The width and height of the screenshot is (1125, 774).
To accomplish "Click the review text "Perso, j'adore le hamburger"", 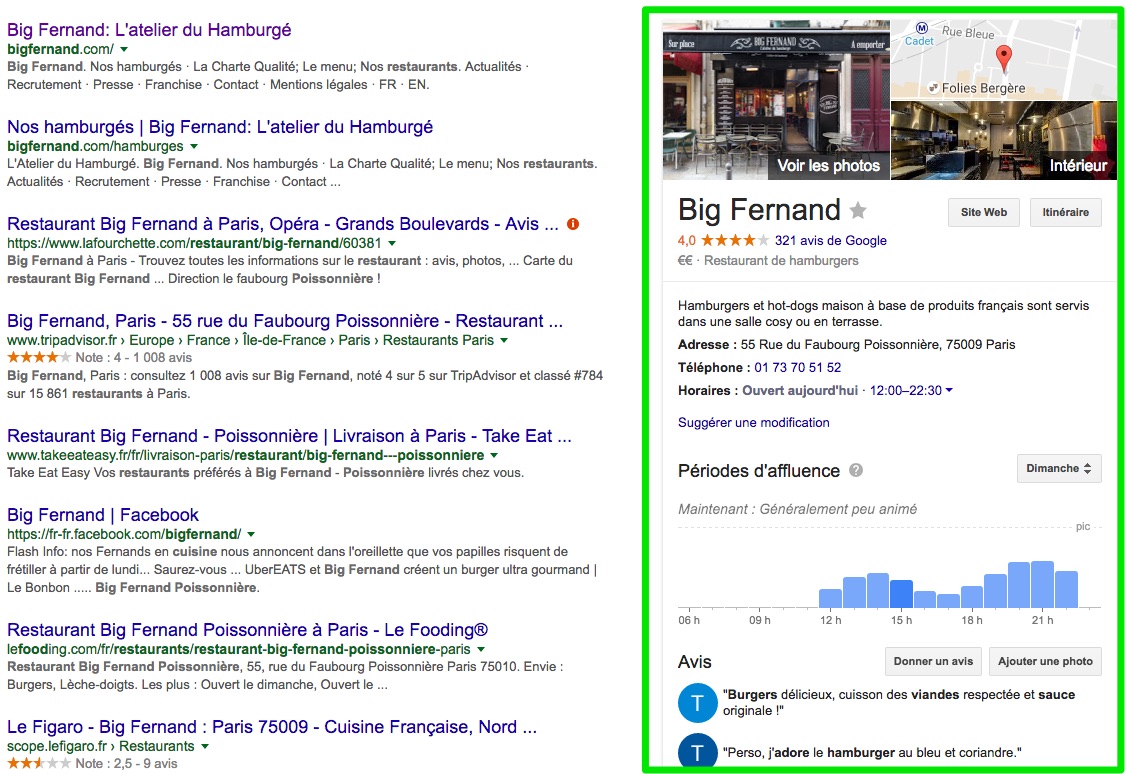I will pyautogui.click(x=872, y=752).
